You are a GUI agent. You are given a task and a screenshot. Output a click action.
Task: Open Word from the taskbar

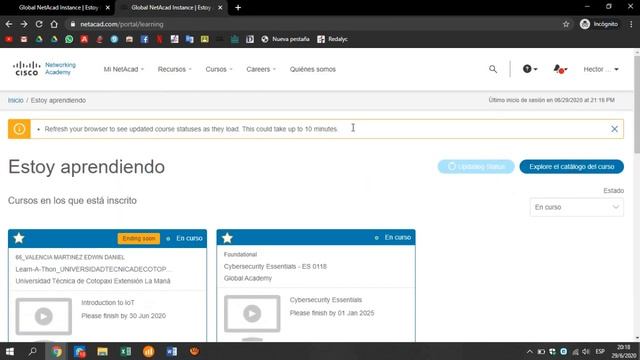pos(171,351)
